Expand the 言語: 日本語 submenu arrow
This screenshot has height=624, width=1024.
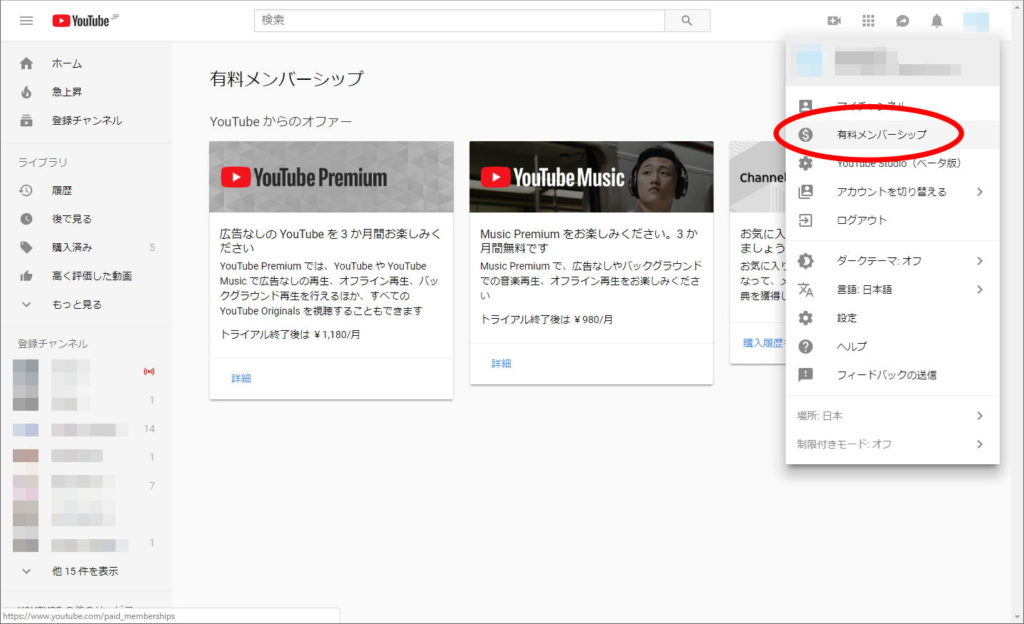[980, 289]
